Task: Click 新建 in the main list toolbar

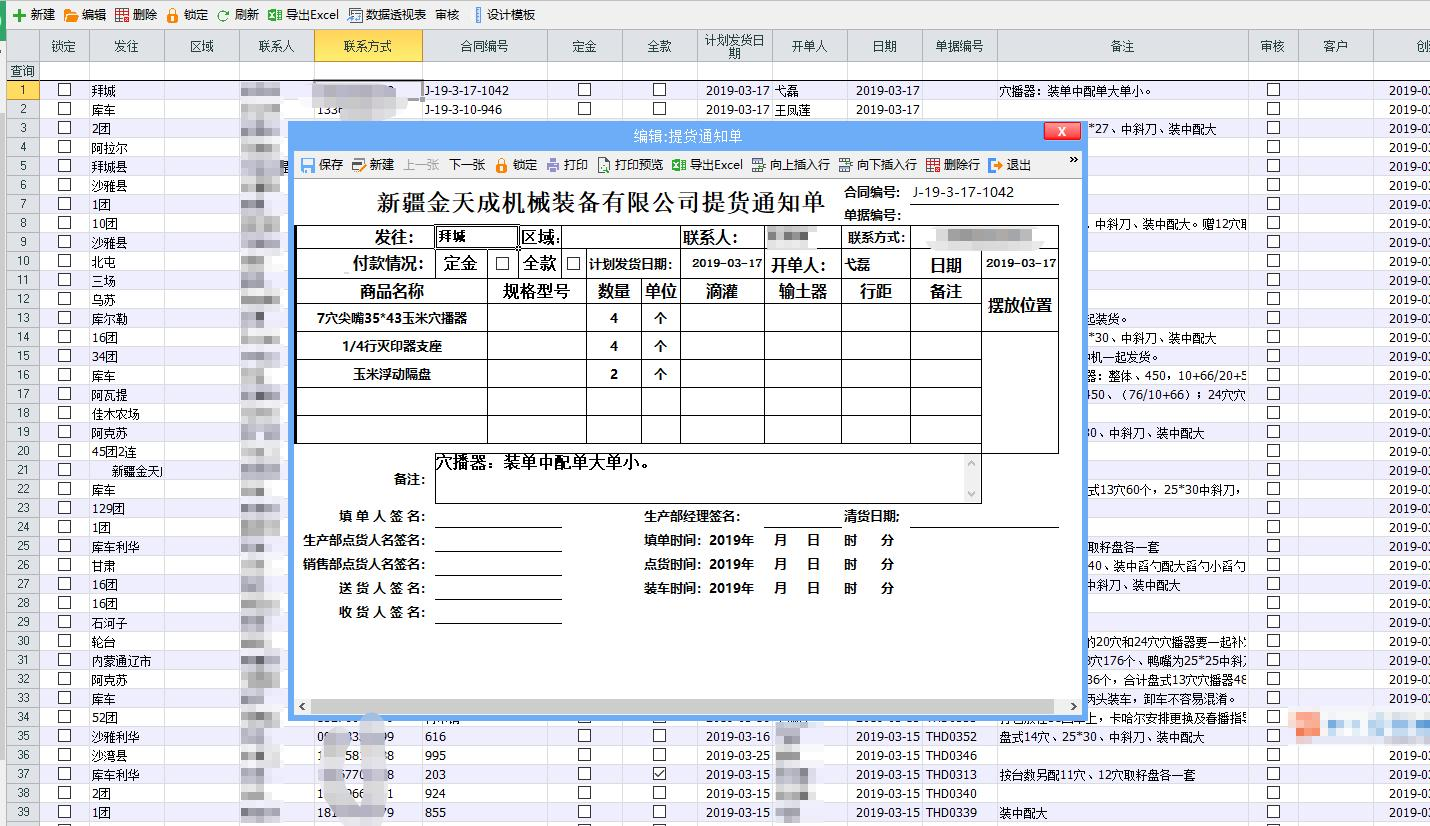Action: click(34, 15)
